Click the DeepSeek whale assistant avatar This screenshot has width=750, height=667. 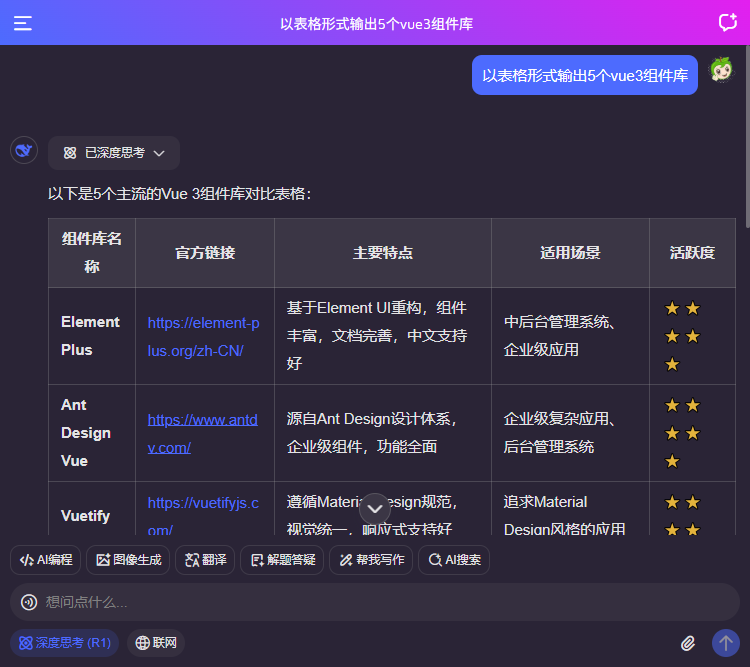click(24, 150)
